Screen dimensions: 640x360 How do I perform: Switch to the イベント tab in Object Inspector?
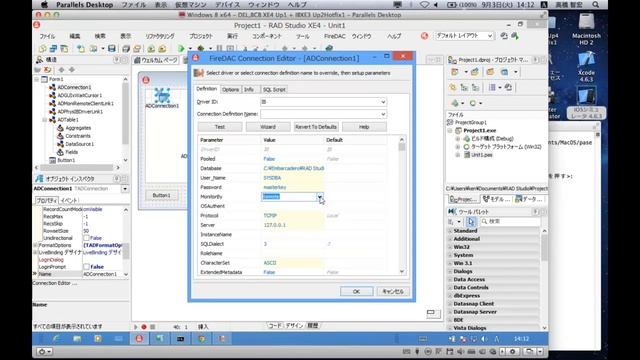coord(69,200)
